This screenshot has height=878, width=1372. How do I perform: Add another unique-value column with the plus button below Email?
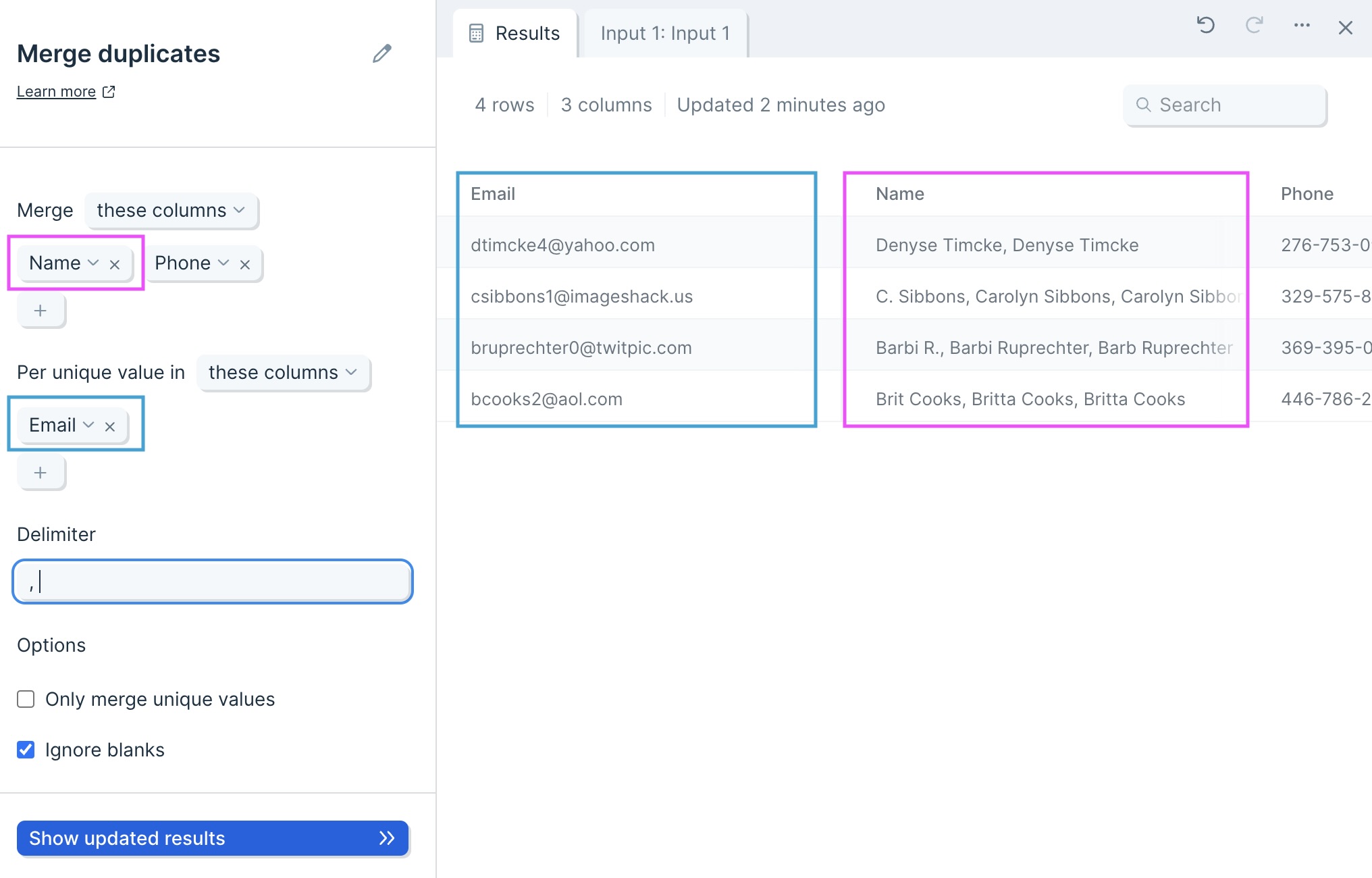click(41, 472)
